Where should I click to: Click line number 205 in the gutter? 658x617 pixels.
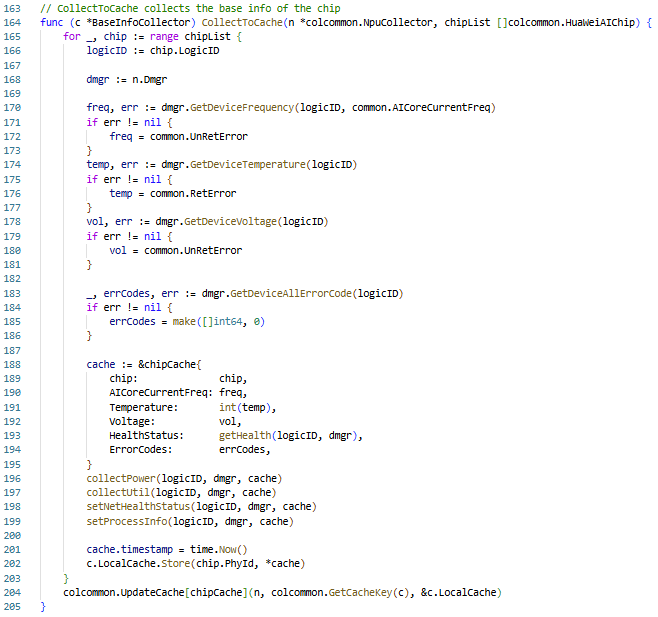pos(12,607)
